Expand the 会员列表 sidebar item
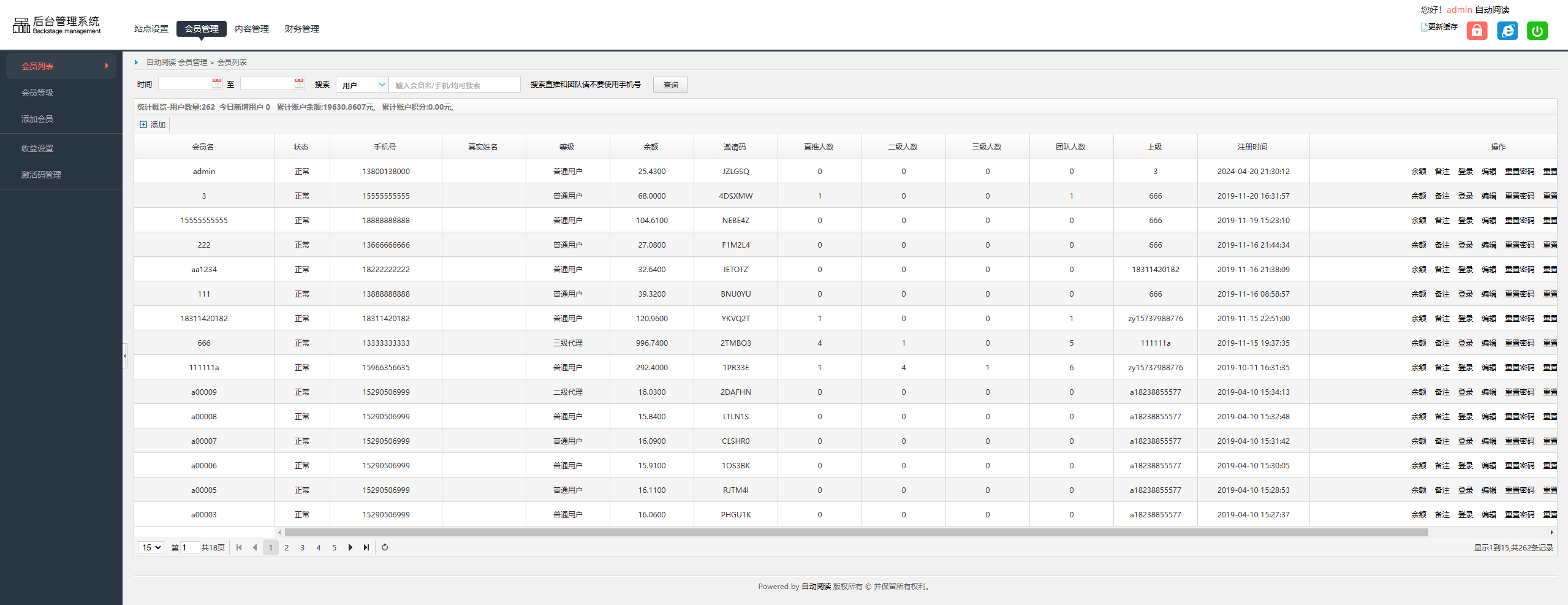Image resolution: width=1568 pixels, height=605 pixels. [x=61, y=66]
